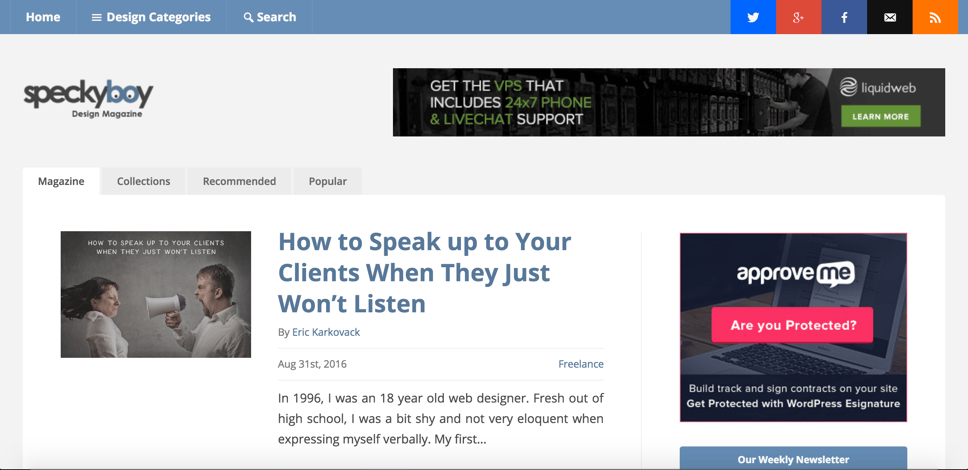Click the article thumbnail with megaphone
Image resolution: width=968 pixels, height=470 pixels.
[156, 295]
